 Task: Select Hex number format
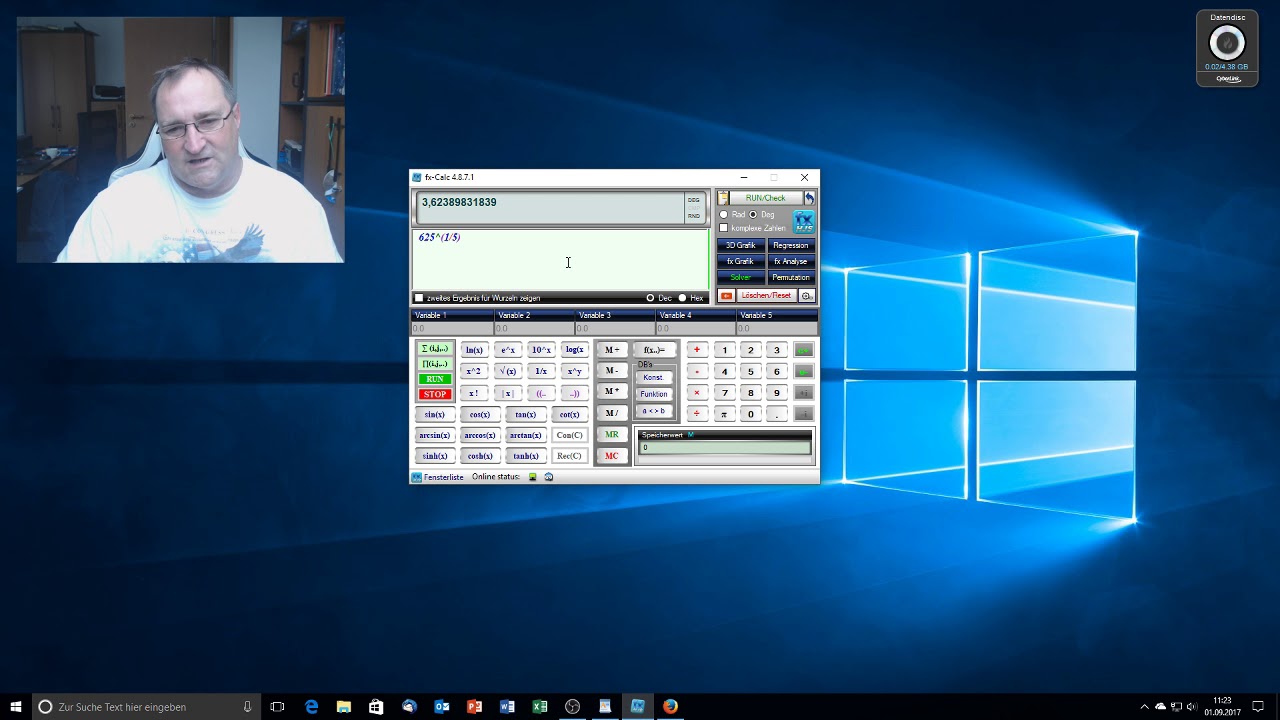click(x=683, y=298)
